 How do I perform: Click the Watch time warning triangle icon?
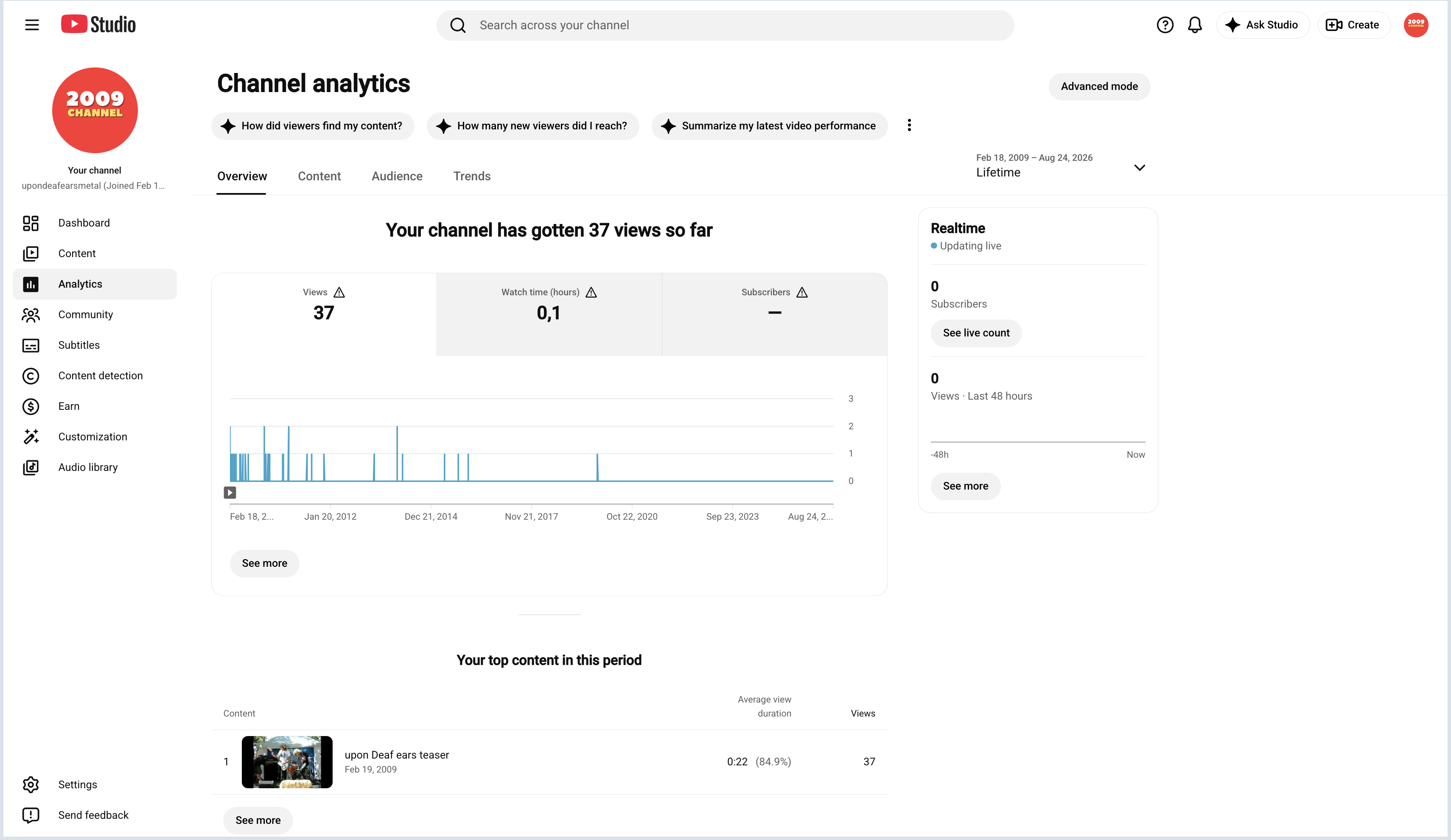591,292
